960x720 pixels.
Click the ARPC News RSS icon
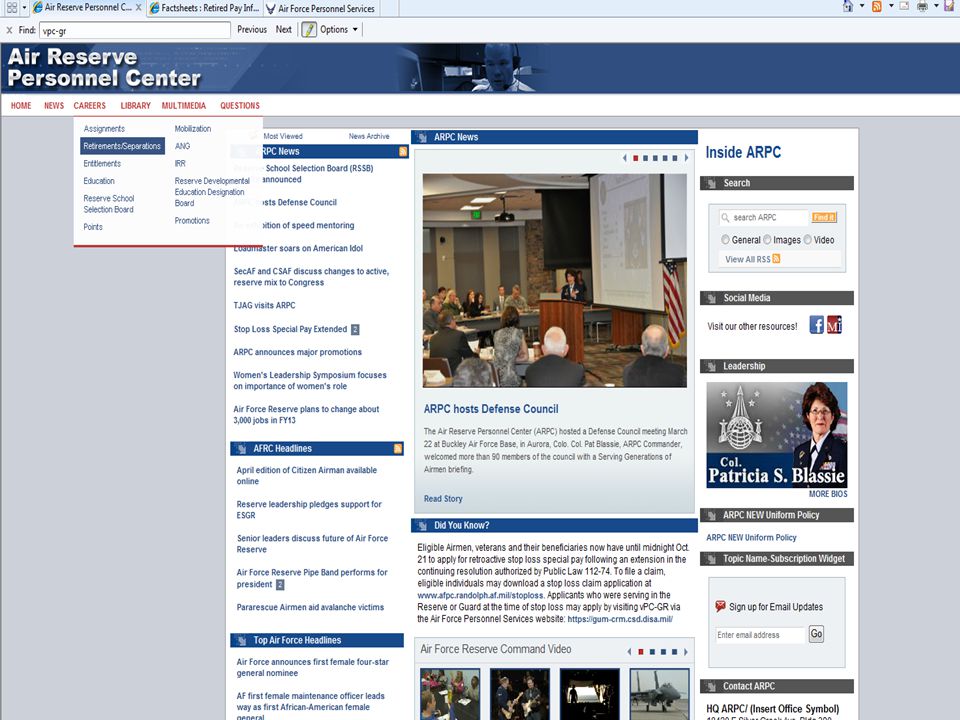403,151
